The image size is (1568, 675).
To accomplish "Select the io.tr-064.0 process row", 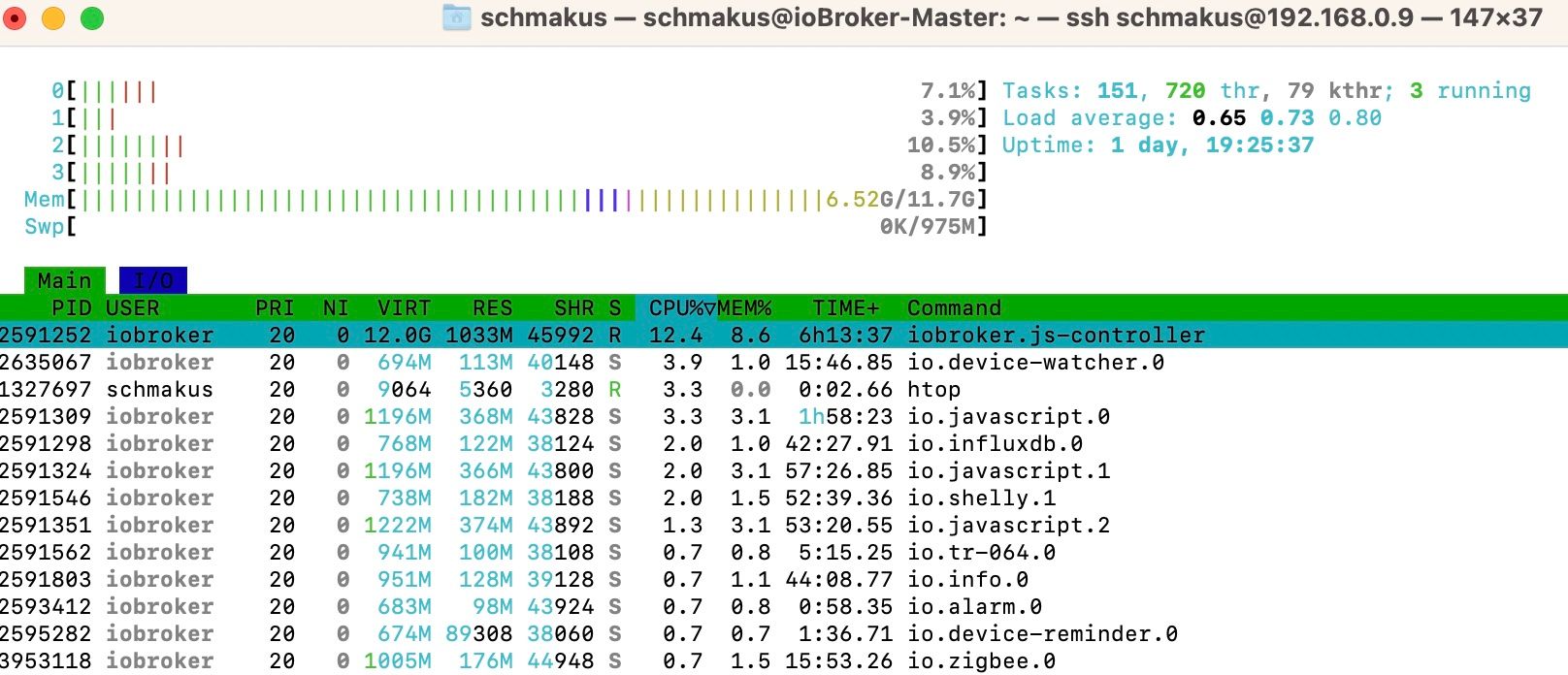I will pyautogui.click(x=784, y=552).
